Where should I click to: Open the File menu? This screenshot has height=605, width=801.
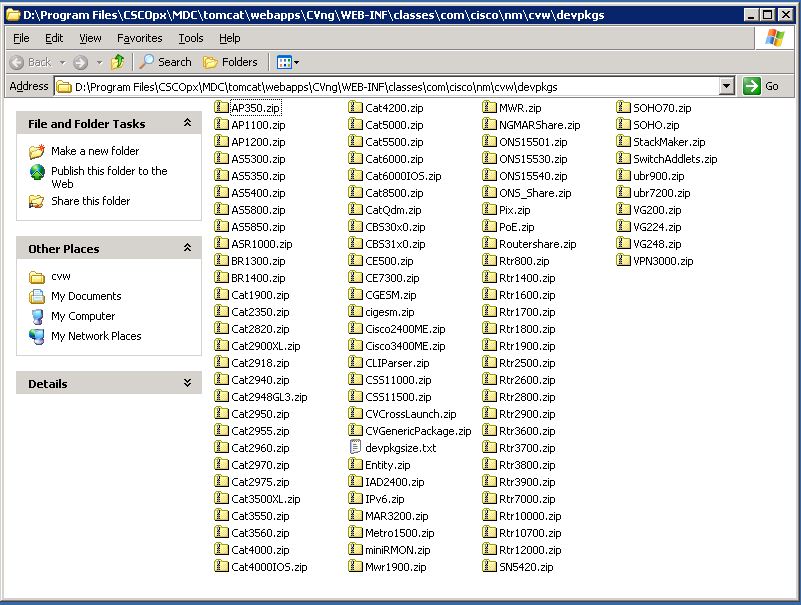[21, 38]
